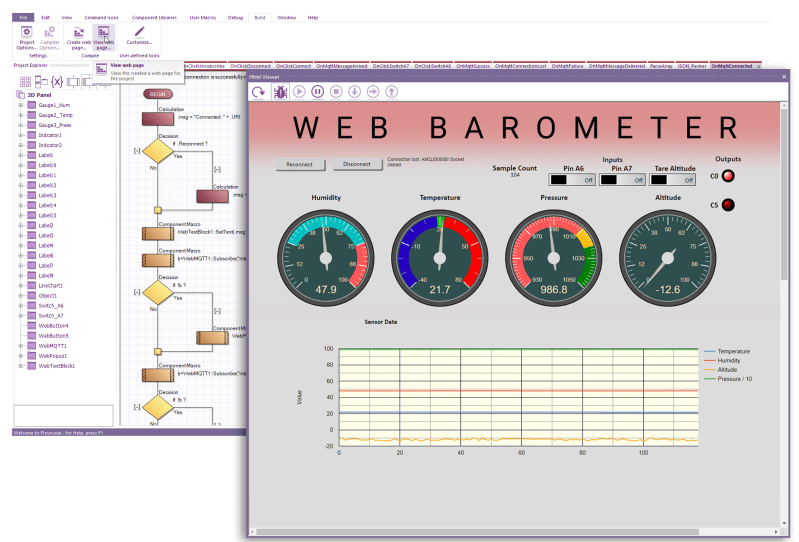Toggle the Tare Altitude switch
The width and height of the screenshot is (799, 542).
[x=673, y=180]
